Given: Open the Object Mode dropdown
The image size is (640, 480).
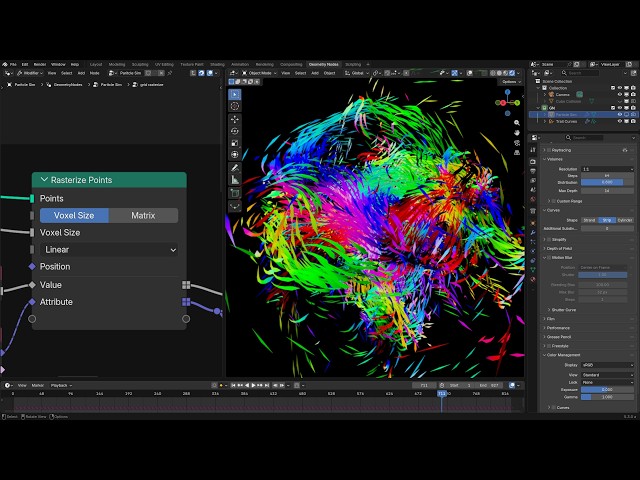Looking at the screenshot, I should pyautogui.click(x=259, y=73).
